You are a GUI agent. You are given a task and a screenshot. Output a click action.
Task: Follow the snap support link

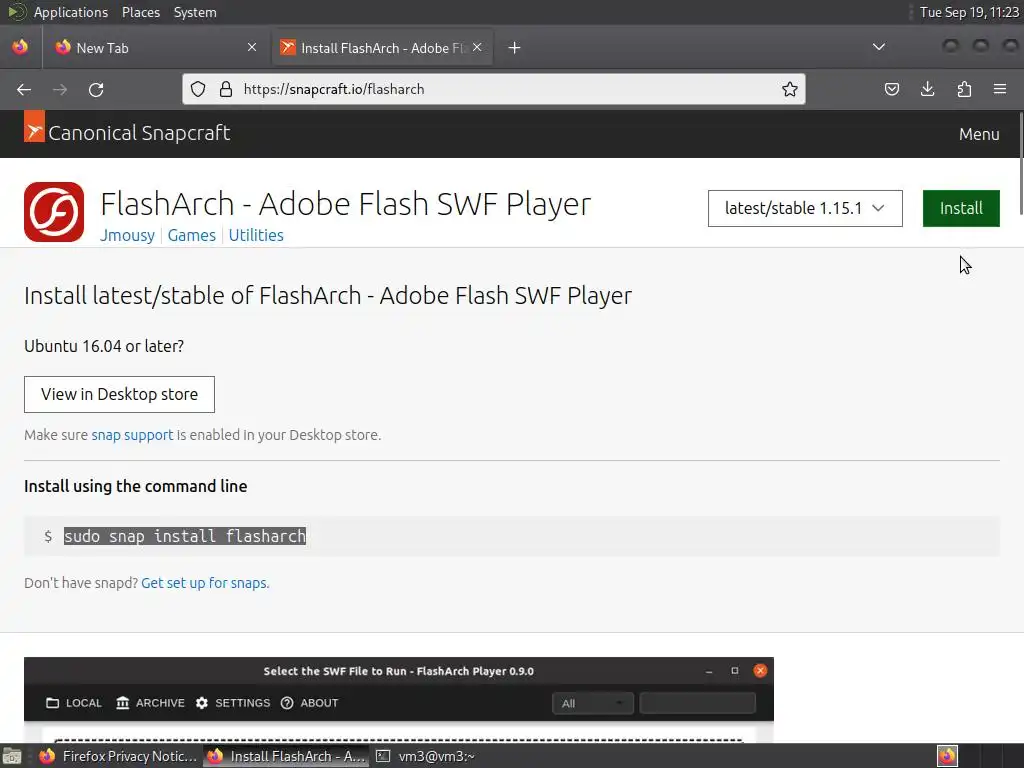click(x=133, y=435)
